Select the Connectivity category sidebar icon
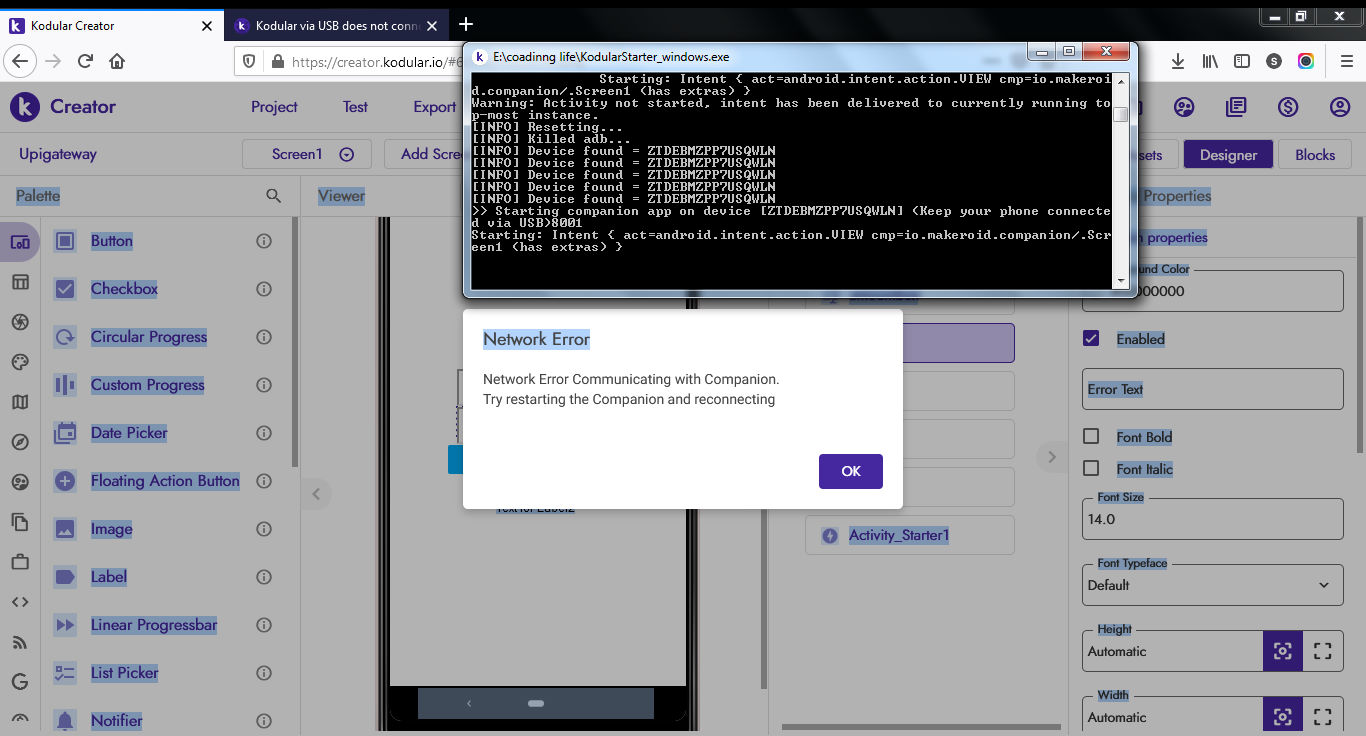 point(20,642)
